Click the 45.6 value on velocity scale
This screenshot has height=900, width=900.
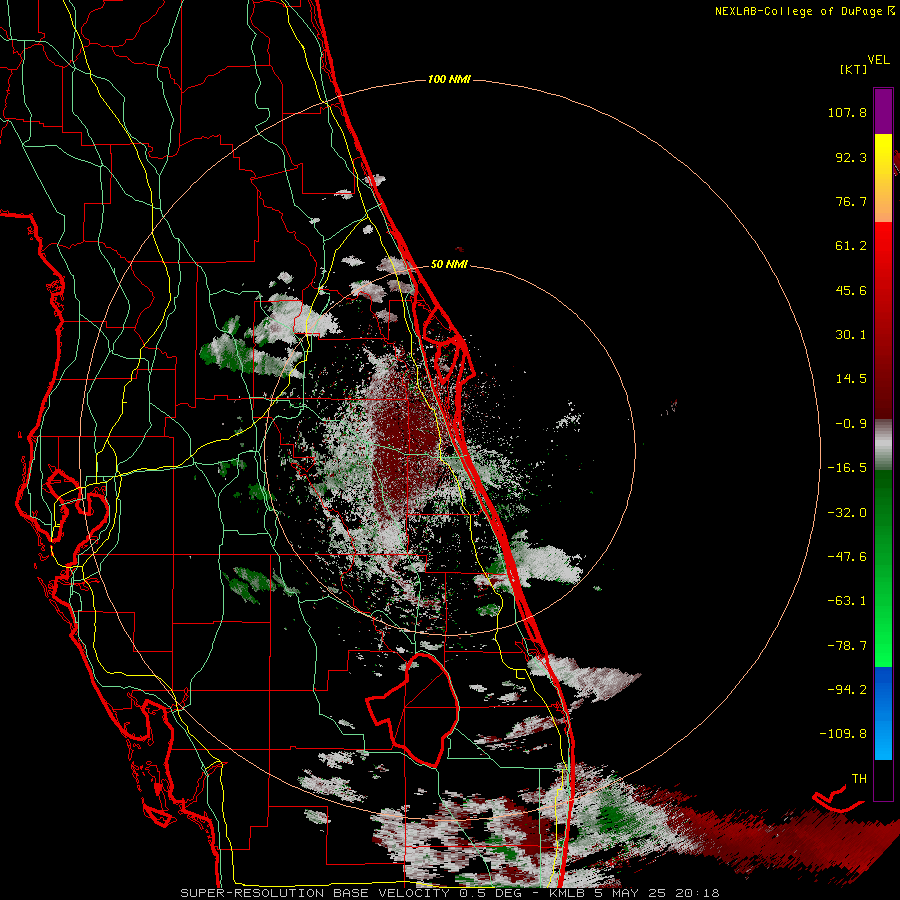coord(851,290)
